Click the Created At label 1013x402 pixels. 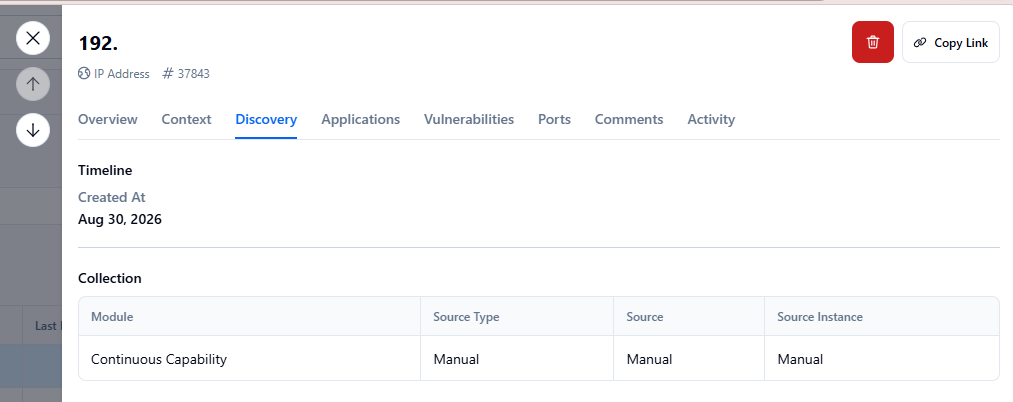112,197
